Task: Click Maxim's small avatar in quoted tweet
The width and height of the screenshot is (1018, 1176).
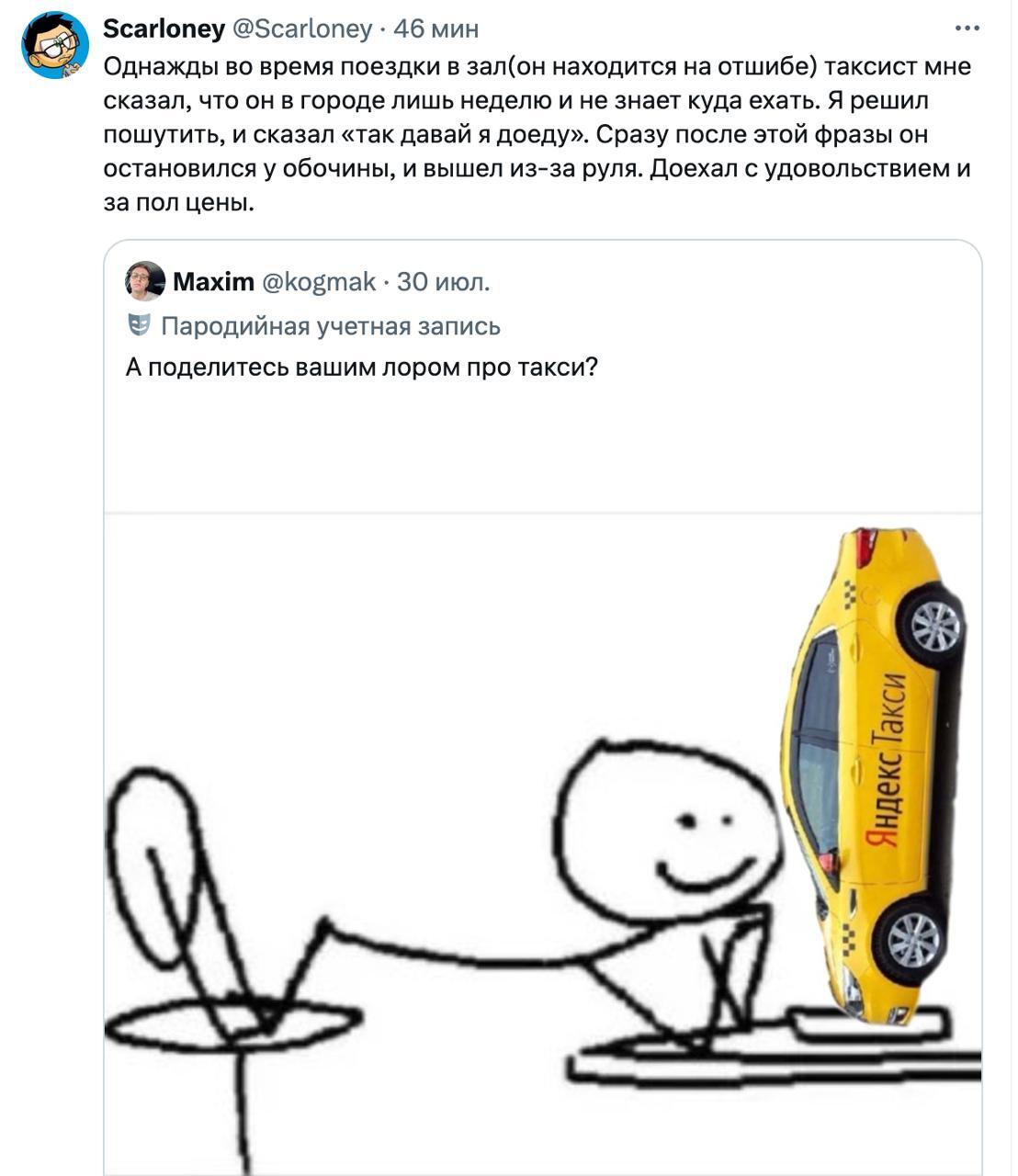Action: coord(145,281)
